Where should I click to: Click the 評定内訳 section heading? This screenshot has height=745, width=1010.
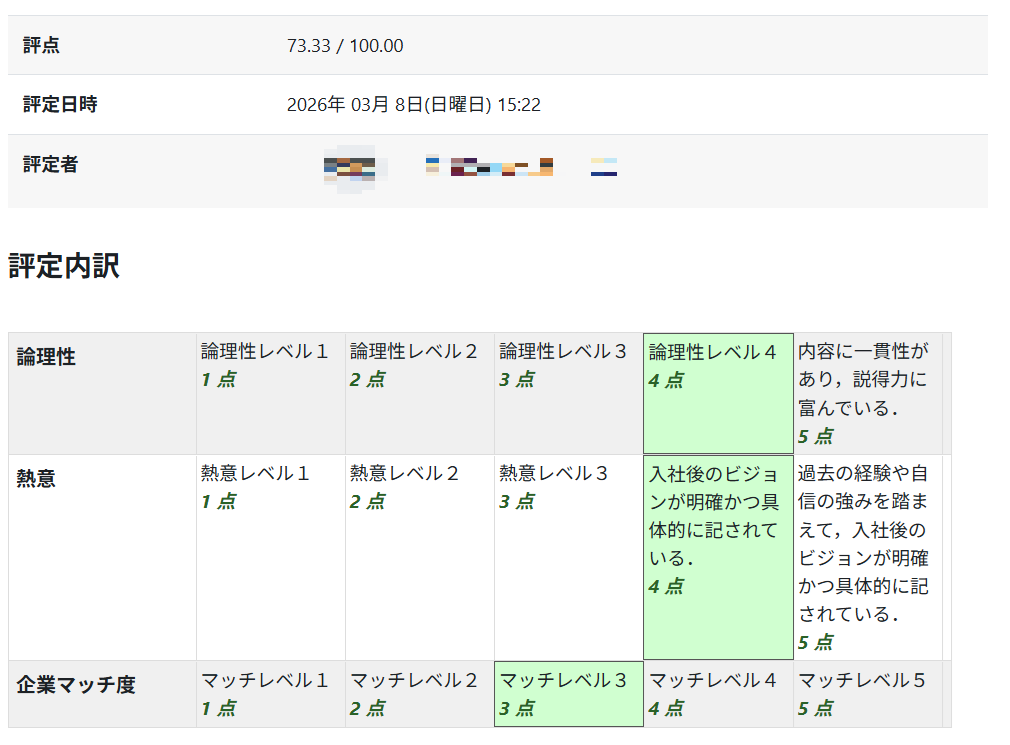pyautogui.click(x=64, y=266)
